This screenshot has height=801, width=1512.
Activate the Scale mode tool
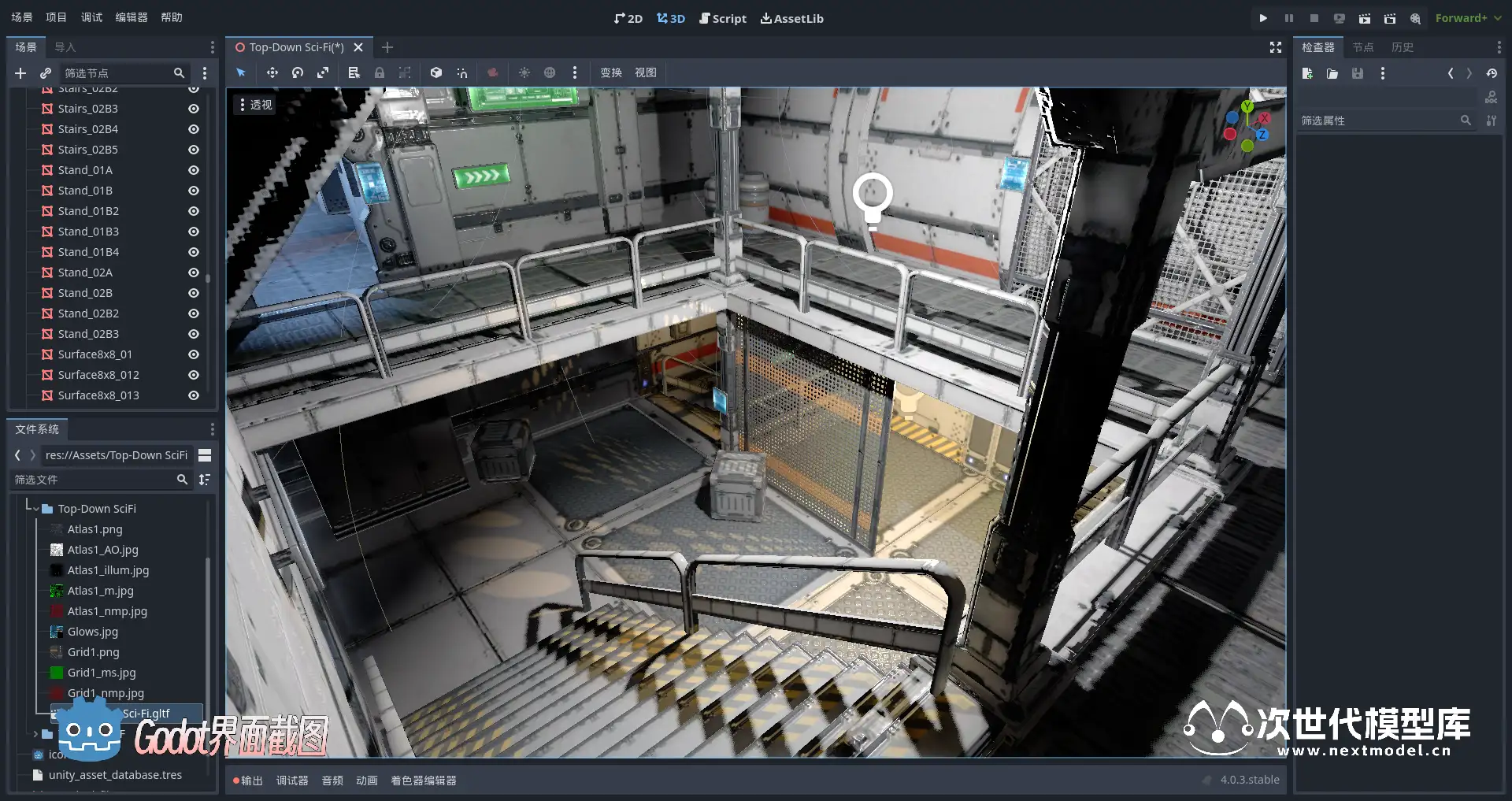[x=323, y=72]
